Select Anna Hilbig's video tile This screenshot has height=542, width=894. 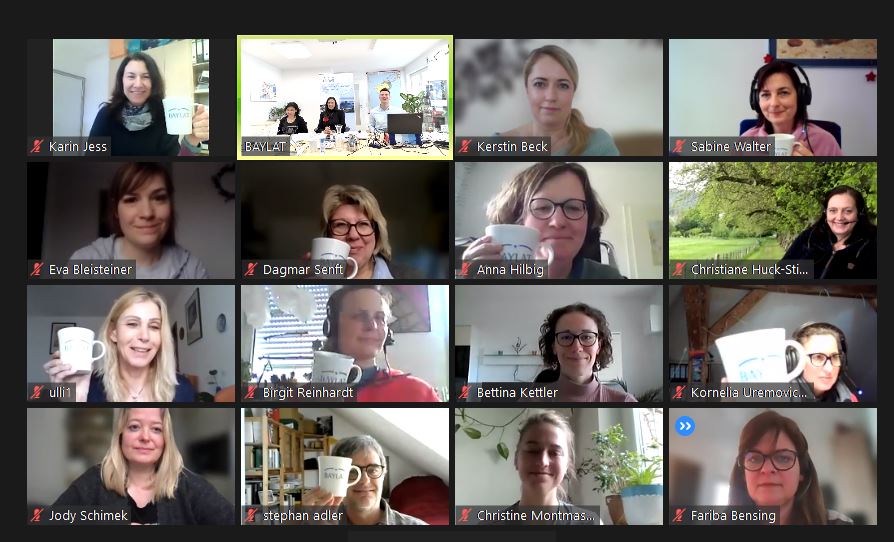pos(559,221)
